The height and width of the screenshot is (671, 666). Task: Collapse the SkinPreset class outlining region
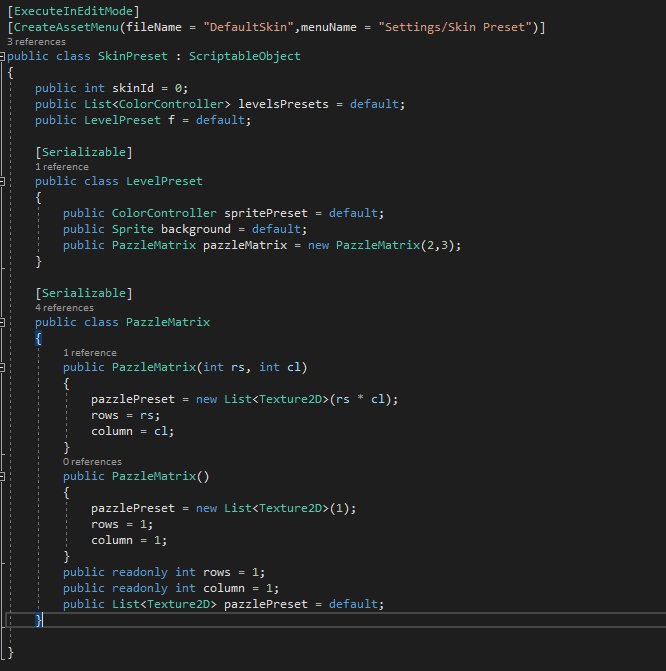pos(2,56)
